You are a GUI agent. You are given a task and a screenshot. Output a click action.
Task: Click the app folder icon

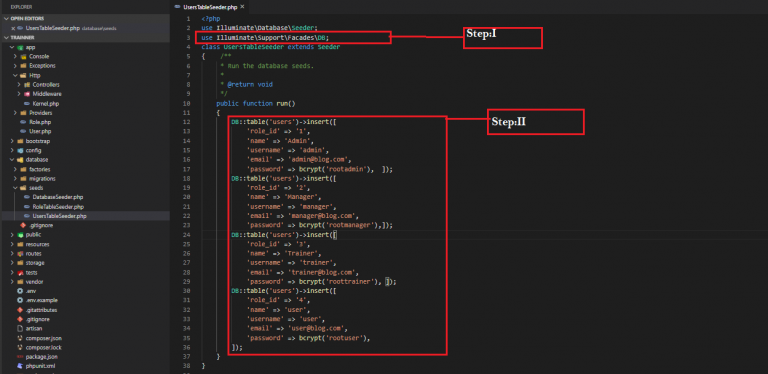[x=20, y=47]
